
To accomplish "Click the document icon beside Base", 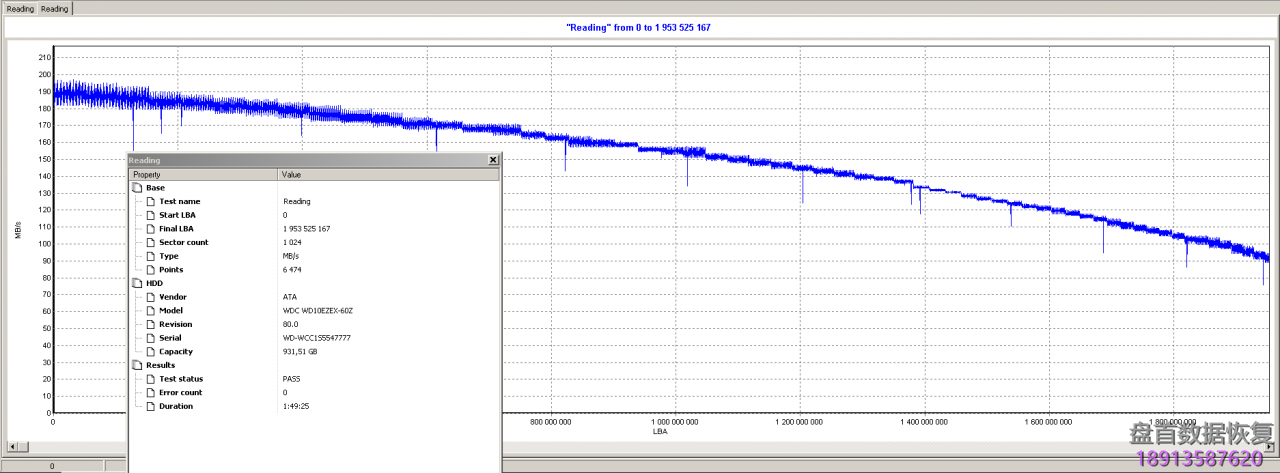I will click(x=137, y=188).
